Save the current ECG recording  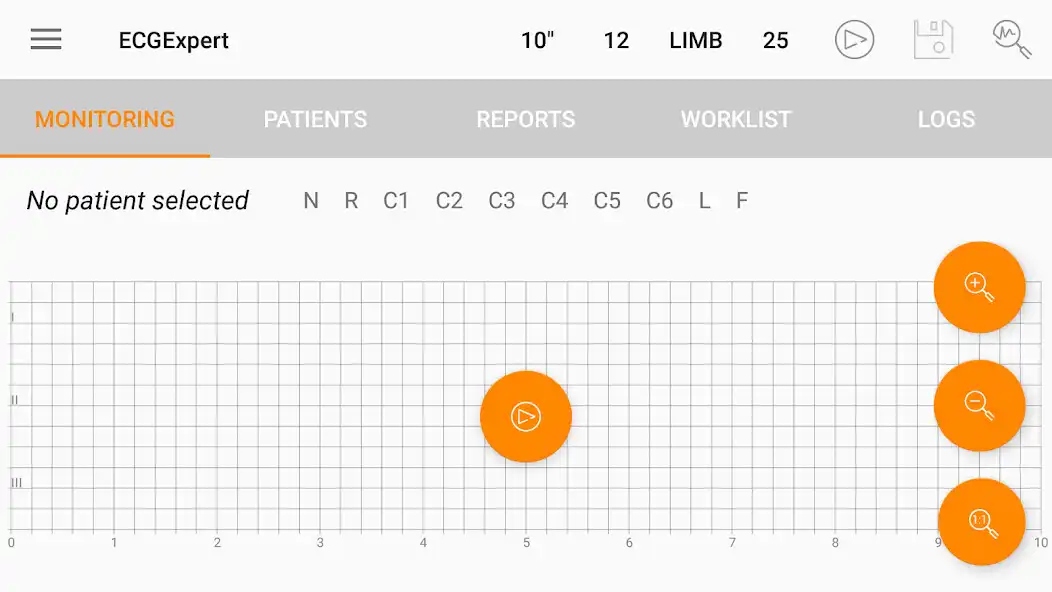[x=932, y=39]
